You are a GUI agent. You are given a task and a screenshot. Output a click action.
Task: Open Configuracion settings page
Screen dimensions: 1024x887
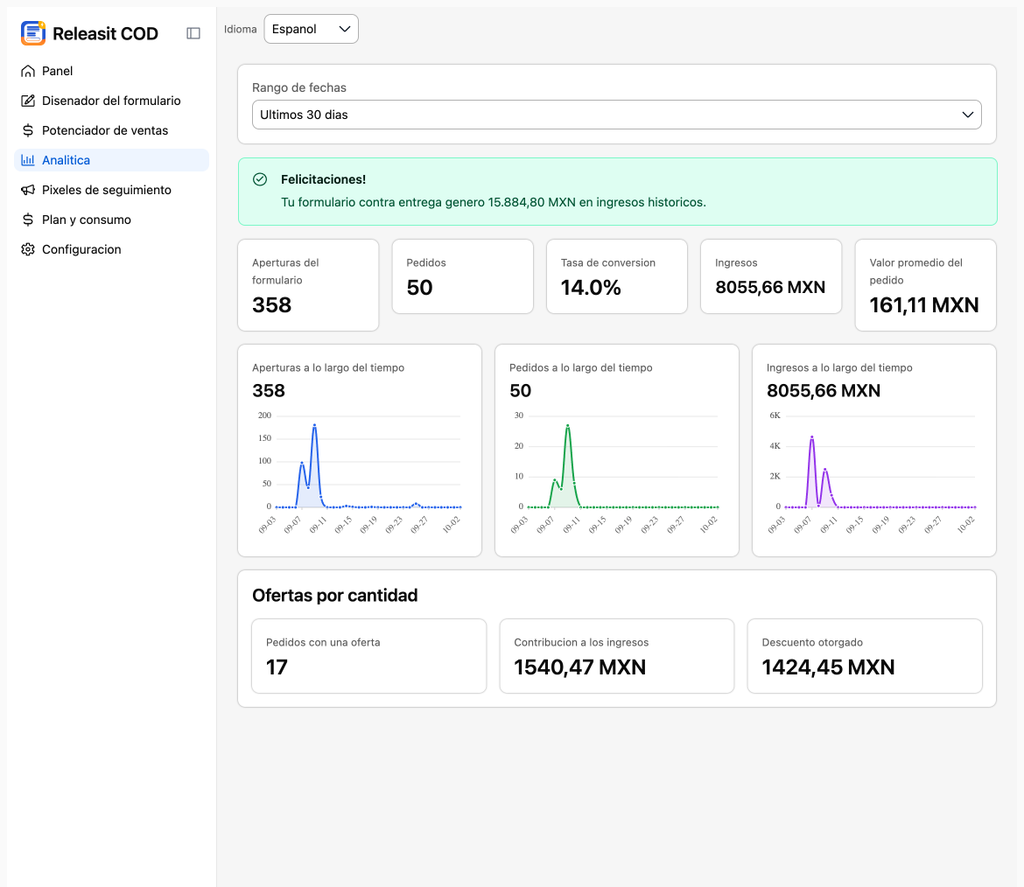click(x=111, y=250)
